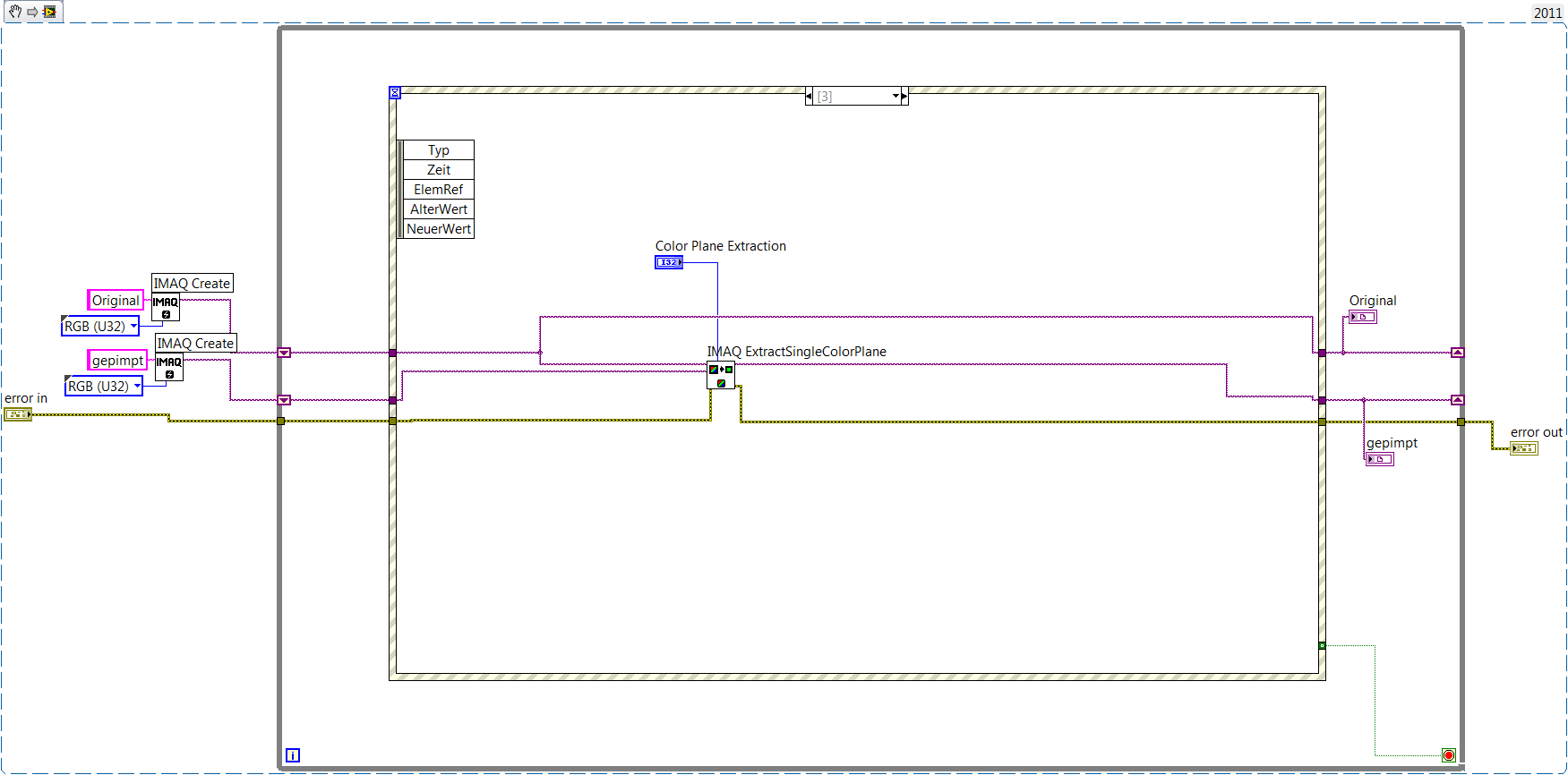Click the loop iteration terminal i

pos(293,755)
